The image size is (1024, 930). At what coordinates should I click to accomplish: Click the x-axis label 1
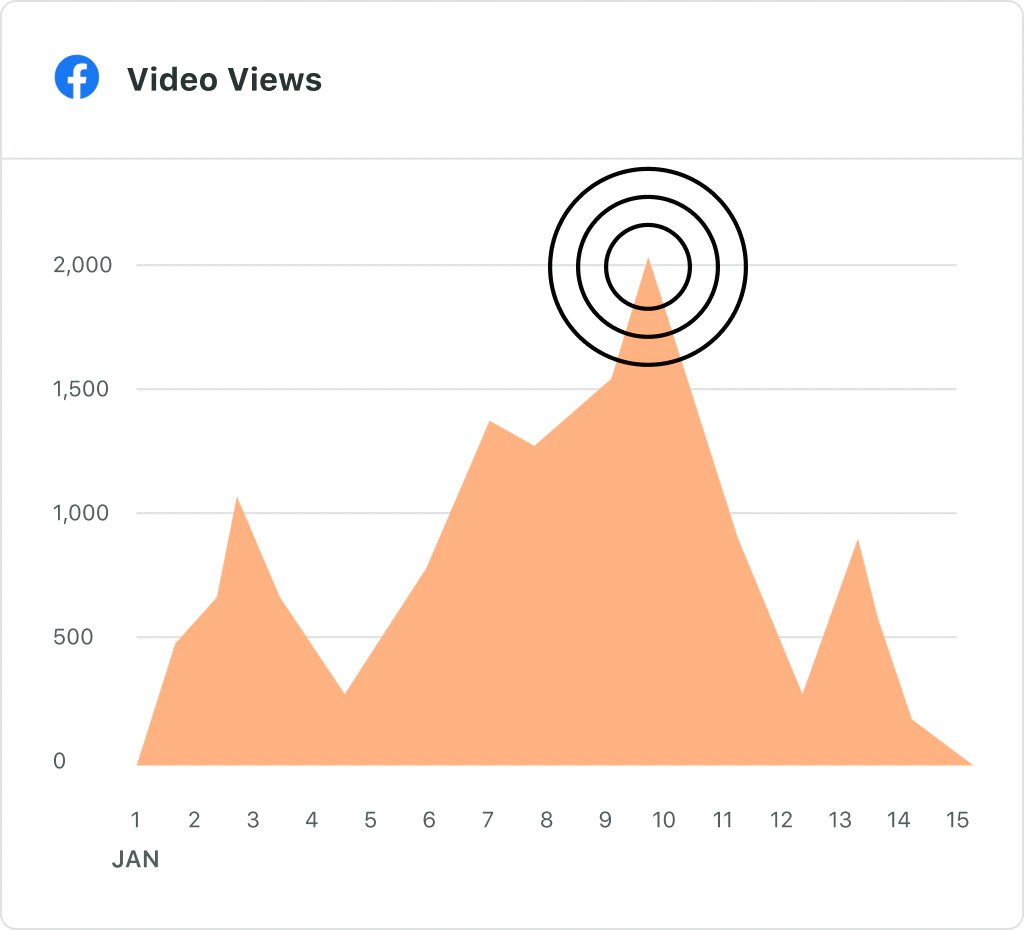(x=135, y=820)
